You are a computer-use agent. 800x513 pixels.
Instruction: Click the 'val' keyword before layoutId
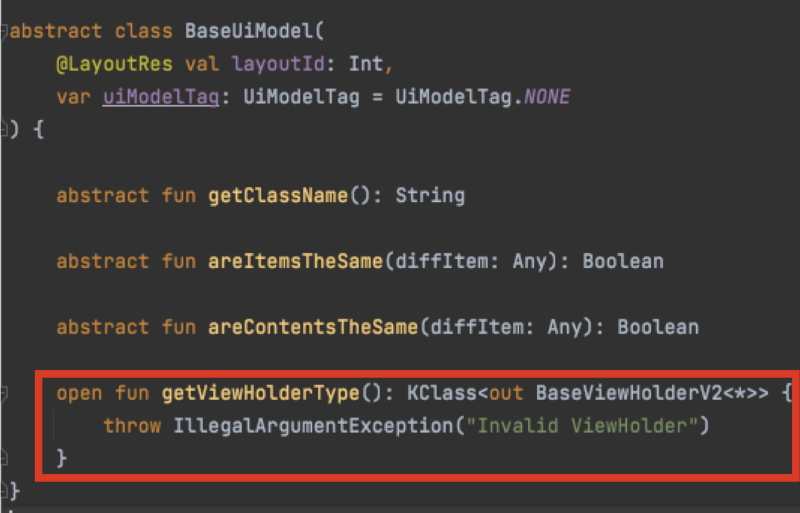[x=202, y=64]
